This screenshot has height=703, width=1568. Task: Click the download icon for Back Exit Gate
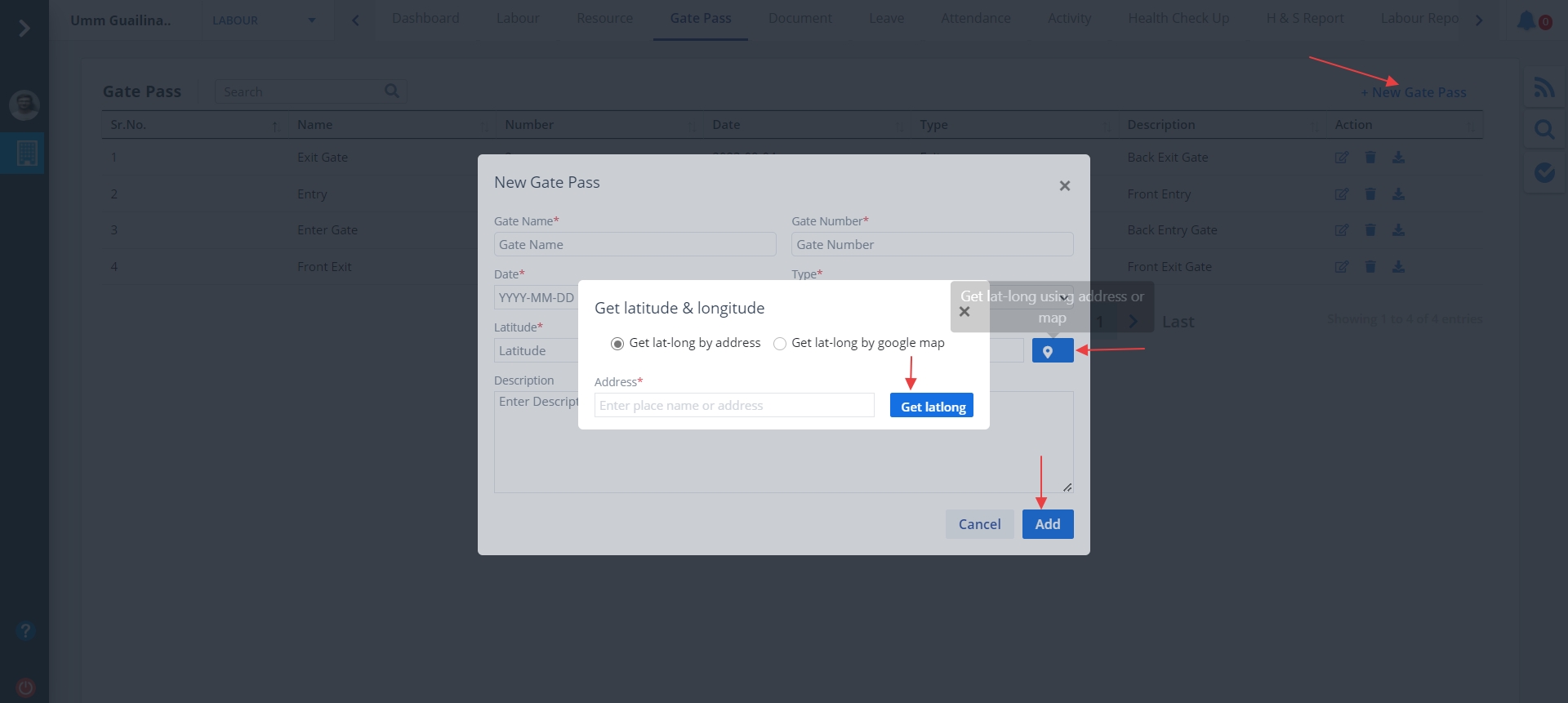(x=1398, y=158)
